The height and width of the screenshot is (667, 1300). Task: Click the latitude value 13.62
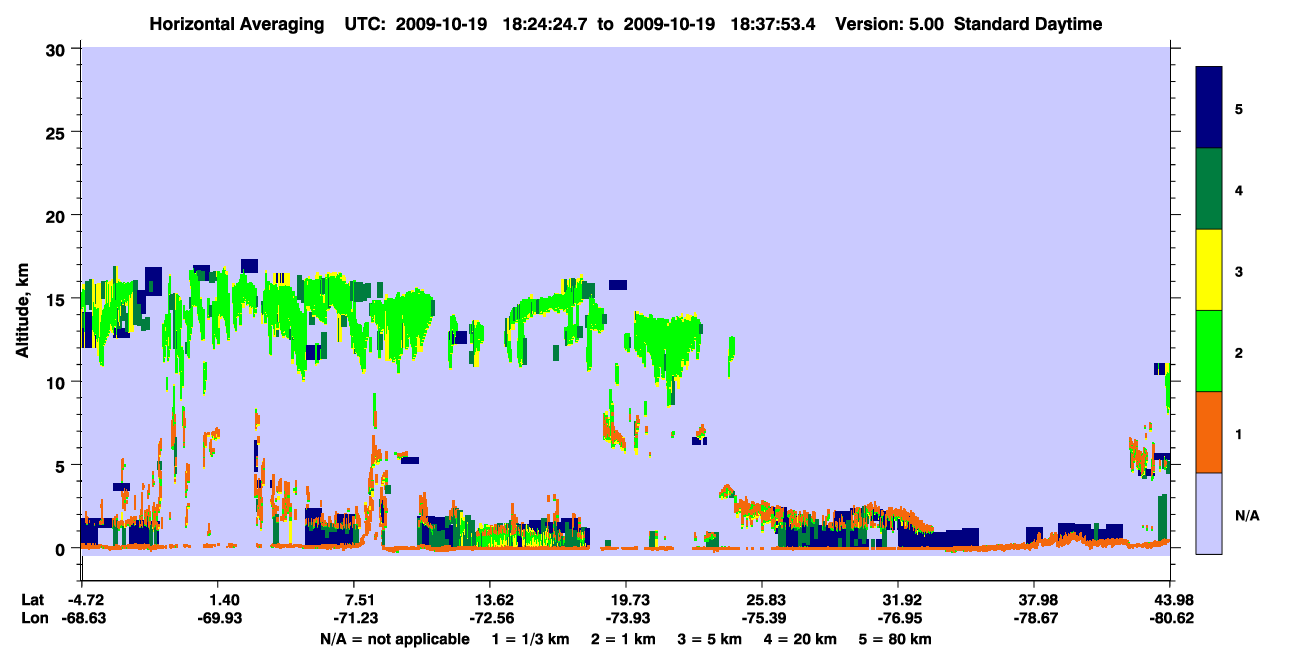pyautogui.click(x=493, y=600)
